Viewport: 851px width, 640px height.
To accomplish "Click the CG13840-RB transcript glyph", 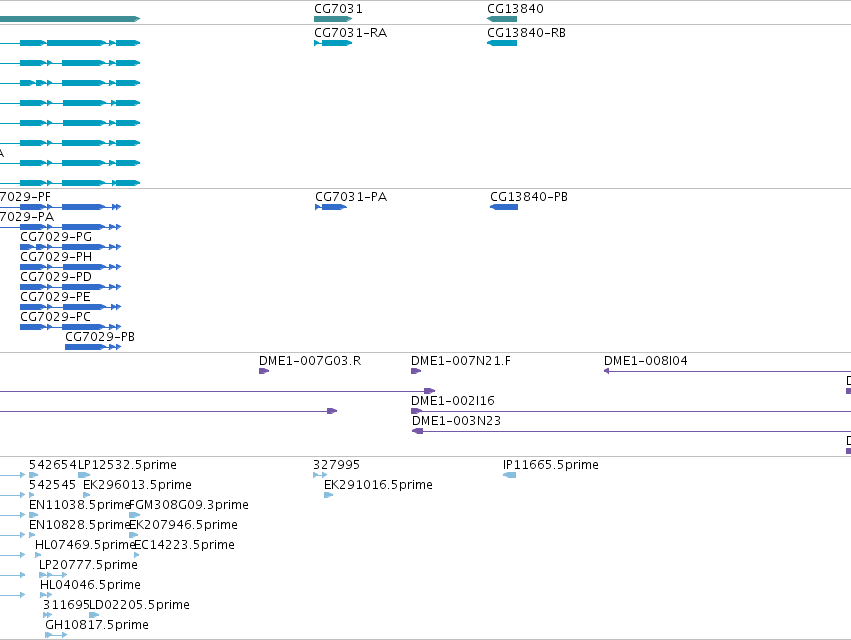I will [x=502, y=43].
